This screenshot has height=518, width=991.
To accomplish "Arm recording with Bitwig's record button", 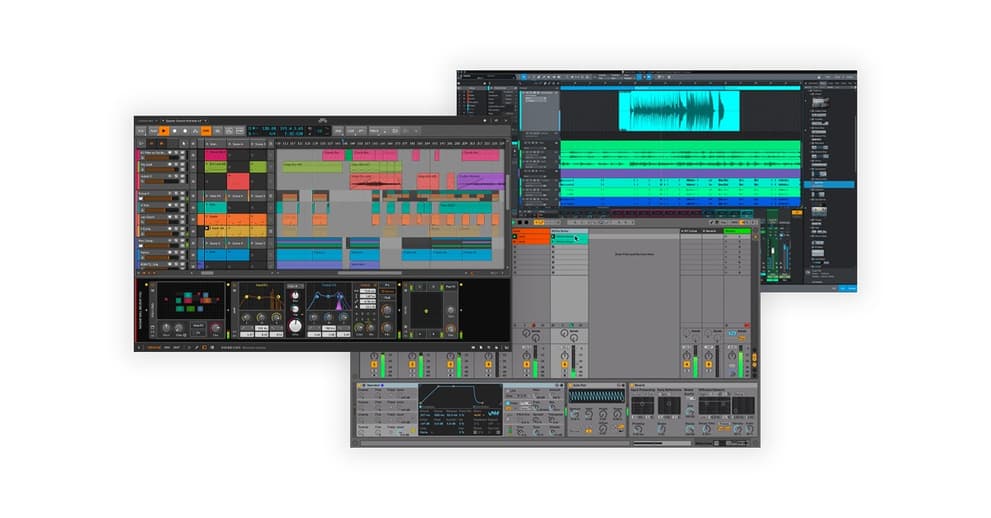I will [x=185, y=131].
